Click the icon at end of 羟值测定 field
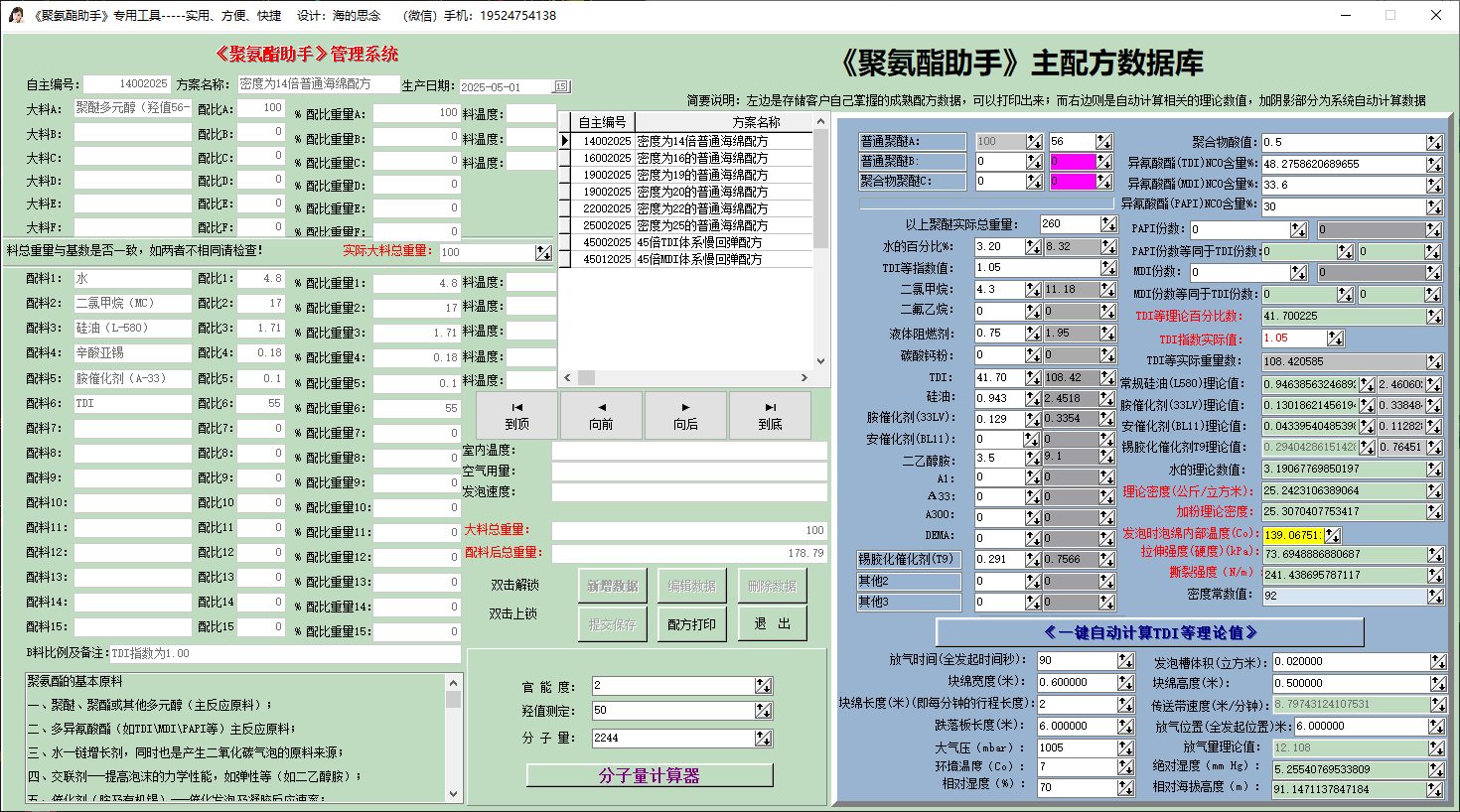 763,711
